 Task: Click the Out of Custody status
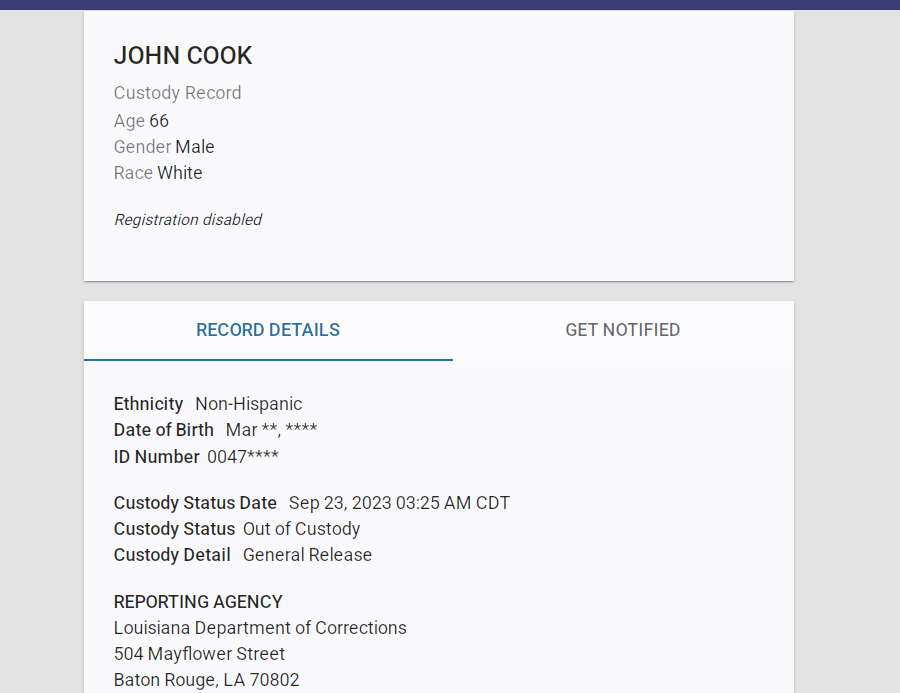point(301,529)
